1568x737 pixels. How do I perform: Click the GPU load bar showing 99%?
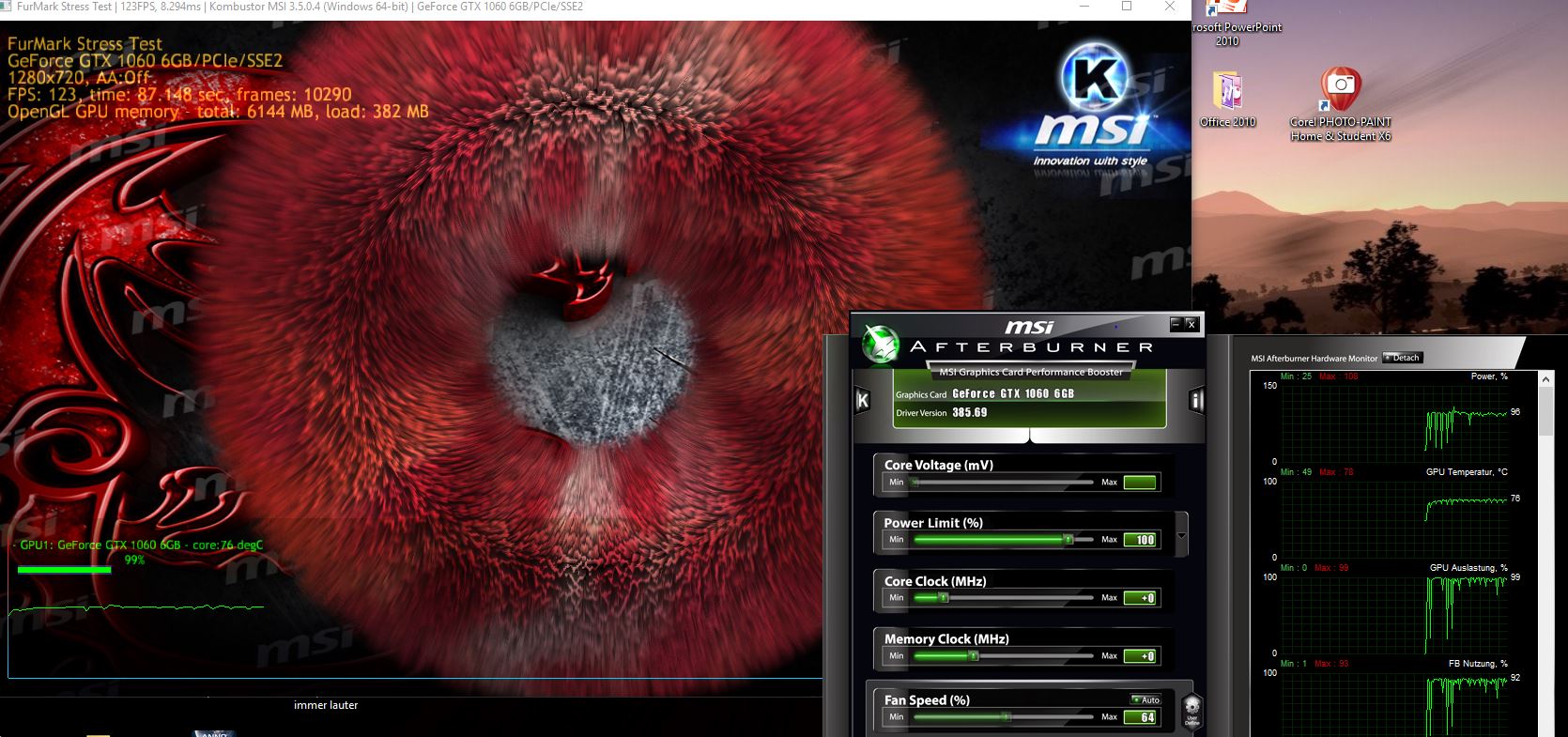(64, 569)
